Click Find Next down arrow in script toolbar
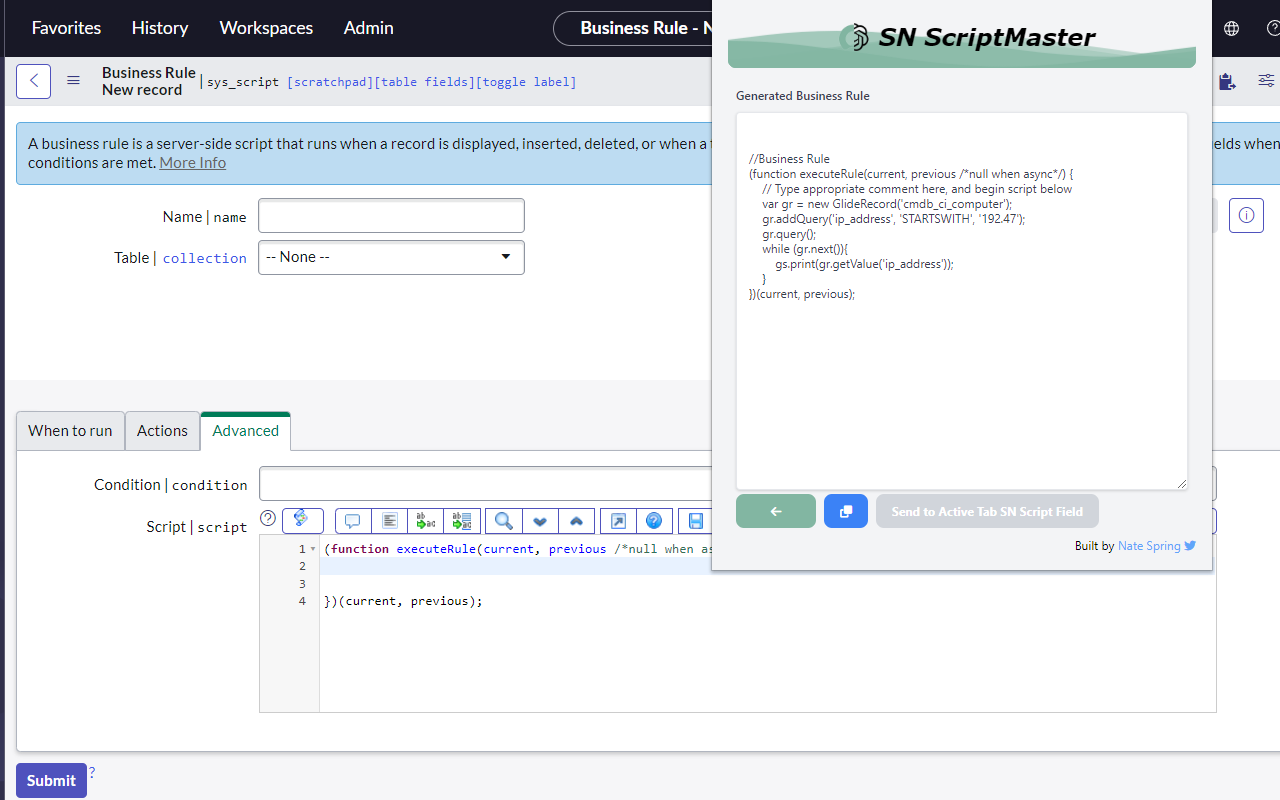 [x=539, y=521]
